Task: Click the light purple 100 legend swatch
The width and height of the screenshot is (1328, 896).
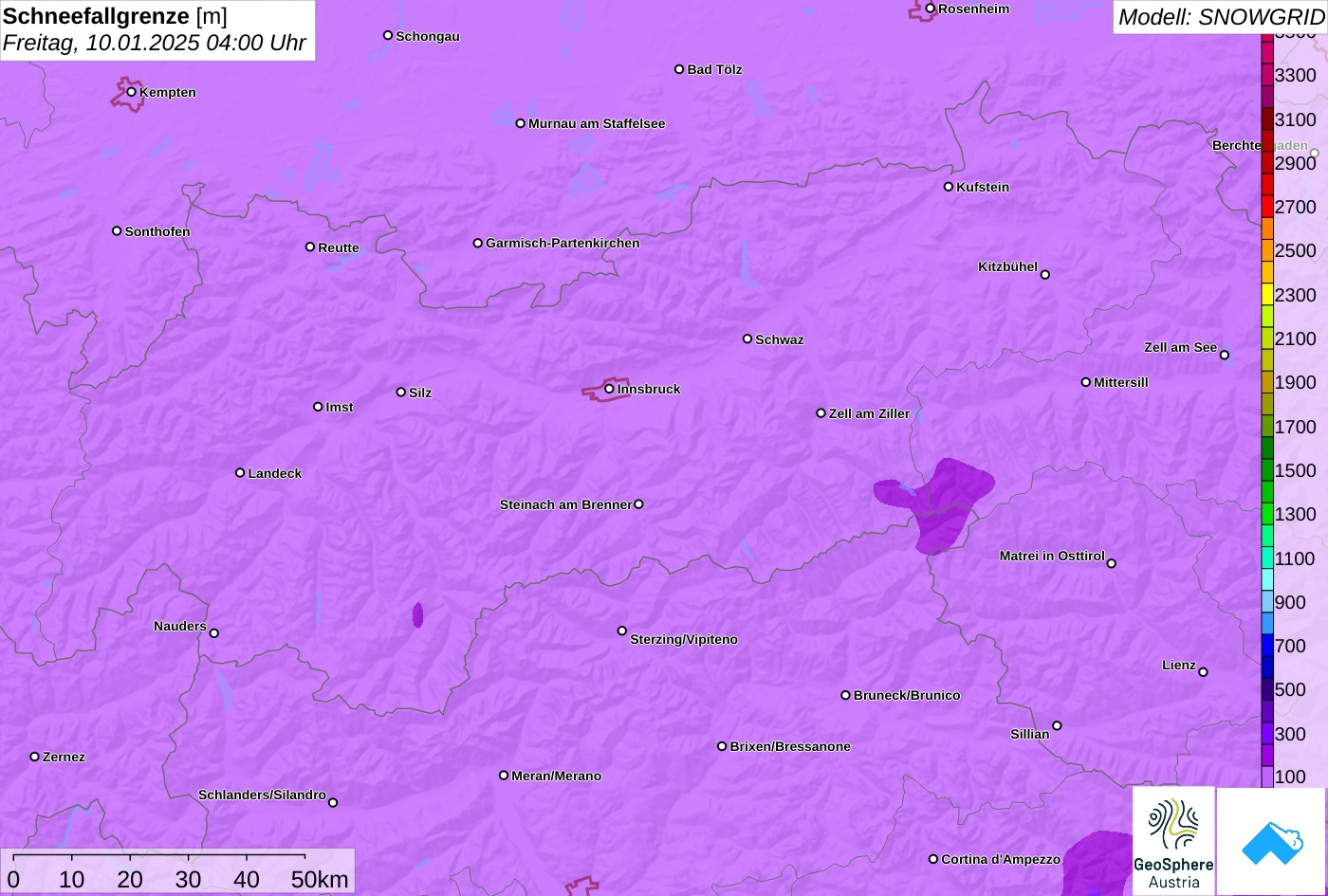Action: point(1267,777)
